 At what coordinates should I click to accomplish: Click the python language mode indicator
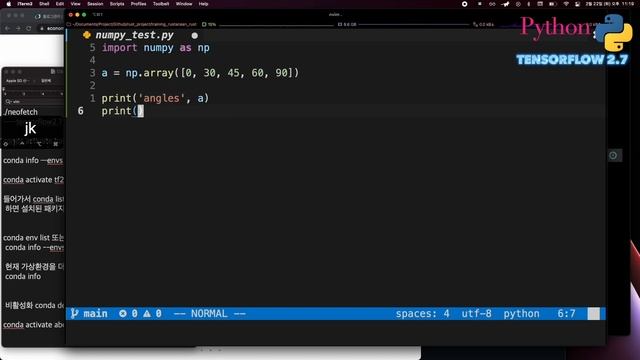click(521, 313)
